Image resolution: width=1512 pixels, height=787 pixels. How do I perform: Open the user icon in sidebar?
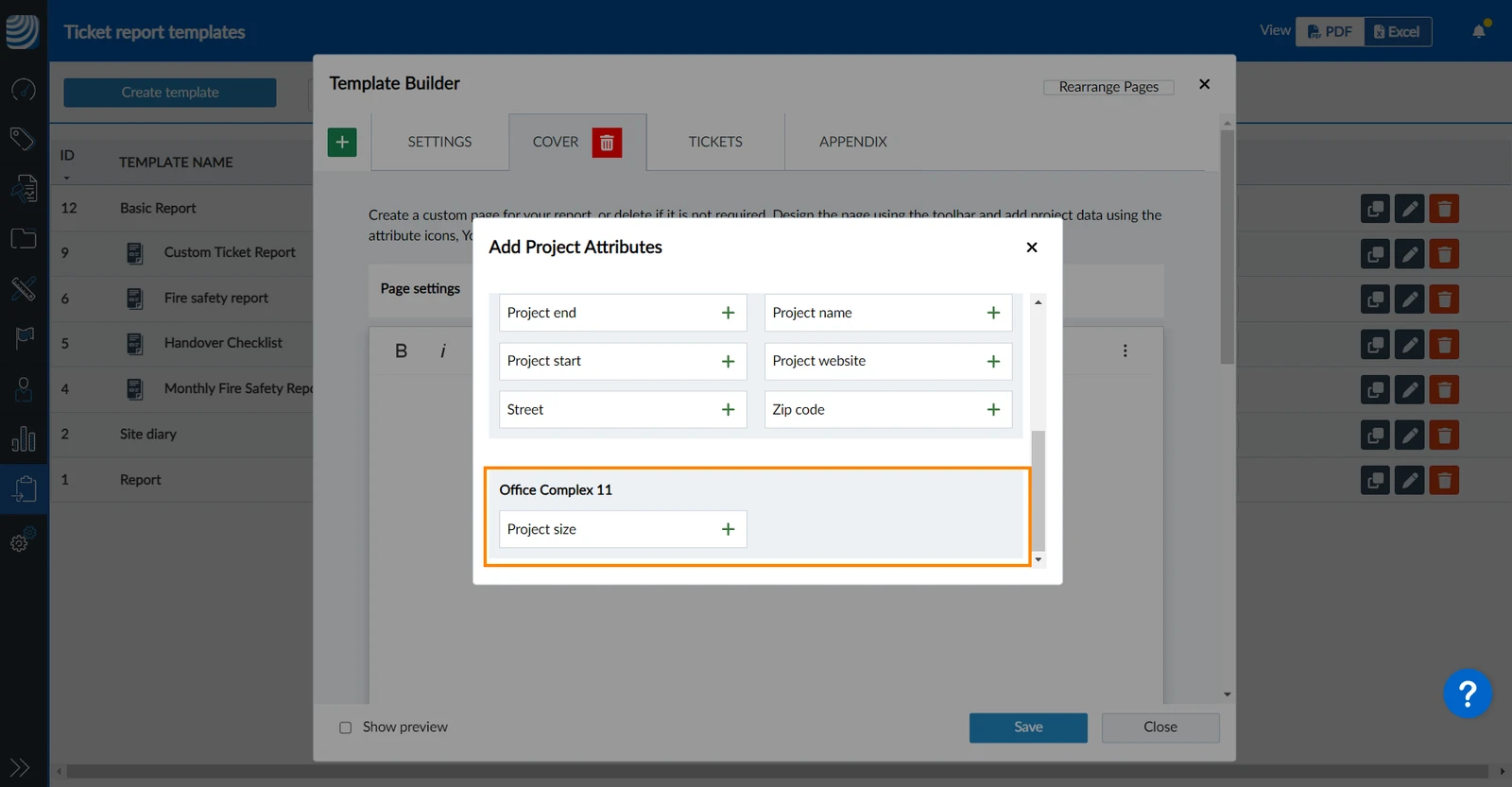23,388
